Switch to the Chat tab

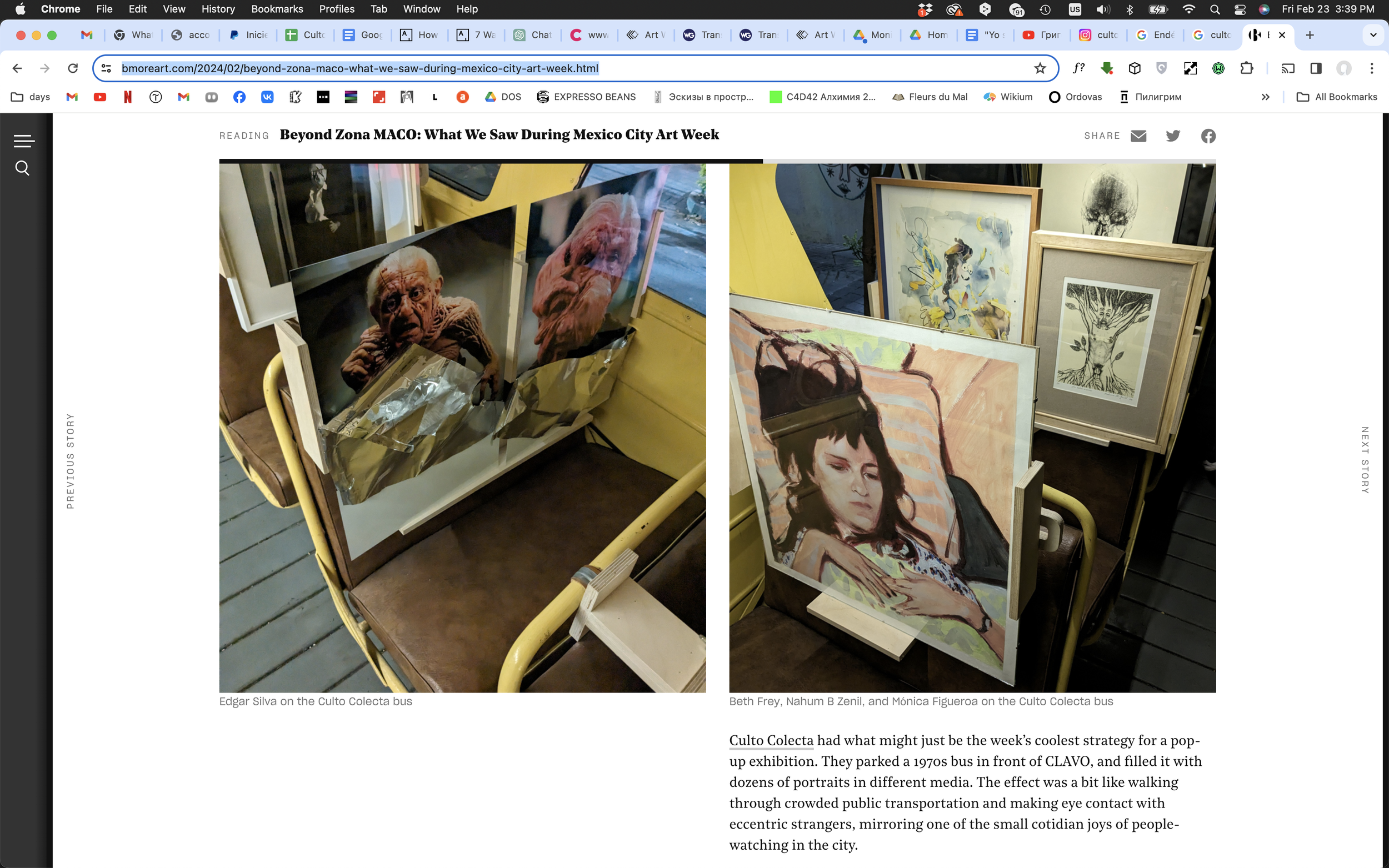tap(533, 35)
